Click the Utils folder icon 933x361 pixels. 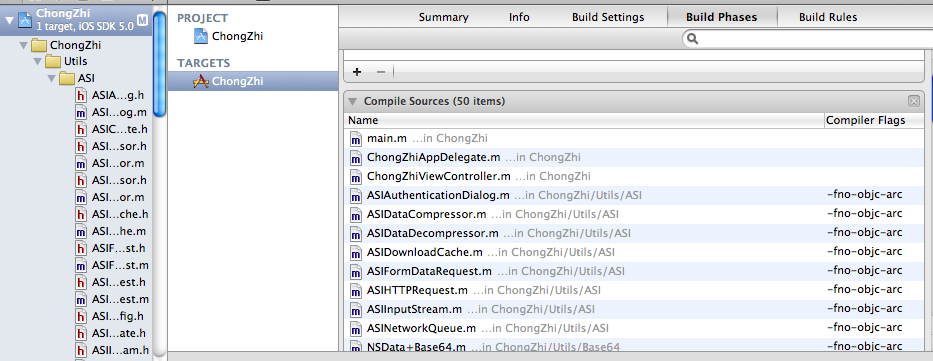[53, 61]
